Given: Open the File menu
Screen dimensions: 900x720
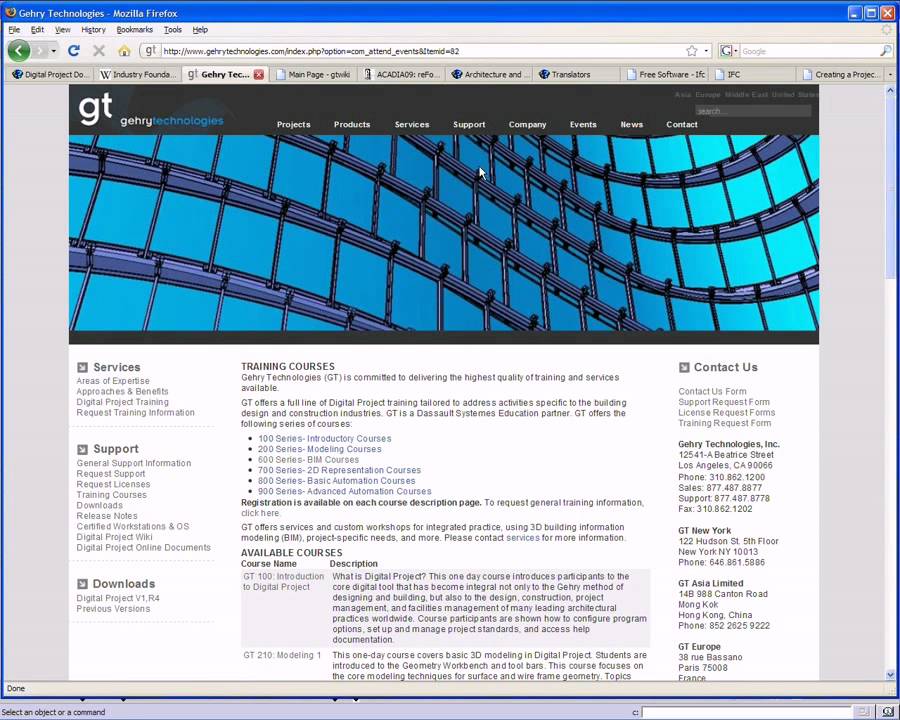Looking at the screenshot, I should [x=14, y=29].
